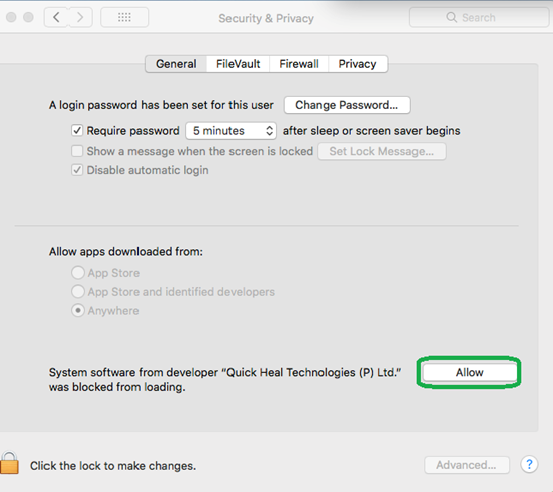Toggle Disable automatic login checkbox
This screenshot has width=553, height=492.
[x=77, y=170]
